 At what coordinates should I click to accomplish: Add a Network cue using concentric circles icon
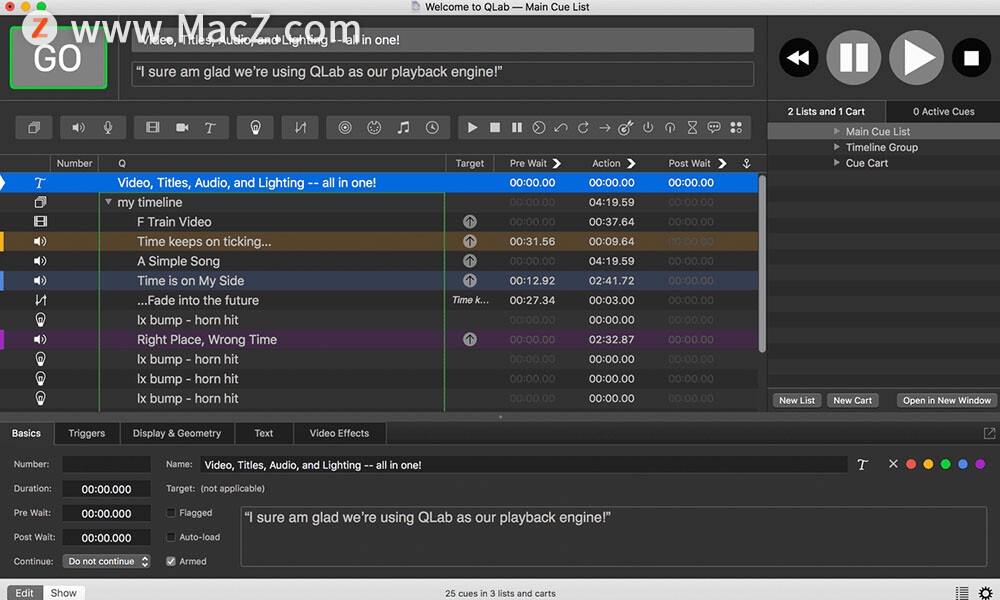pyautogui.click(x=345, y=128)
